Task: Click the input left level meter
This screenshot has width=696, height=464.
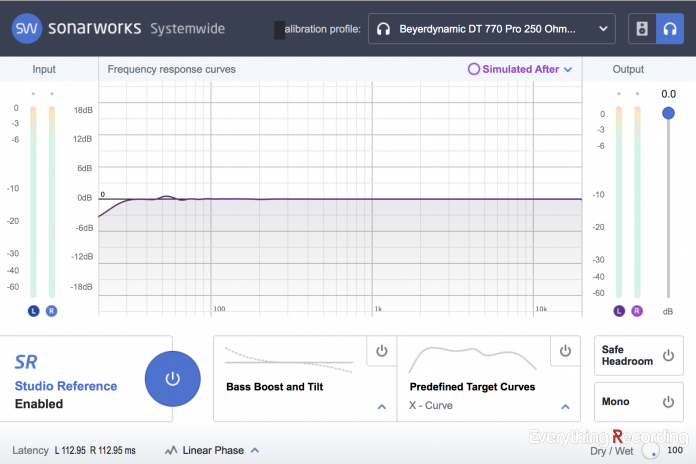Action: [33, 202]
